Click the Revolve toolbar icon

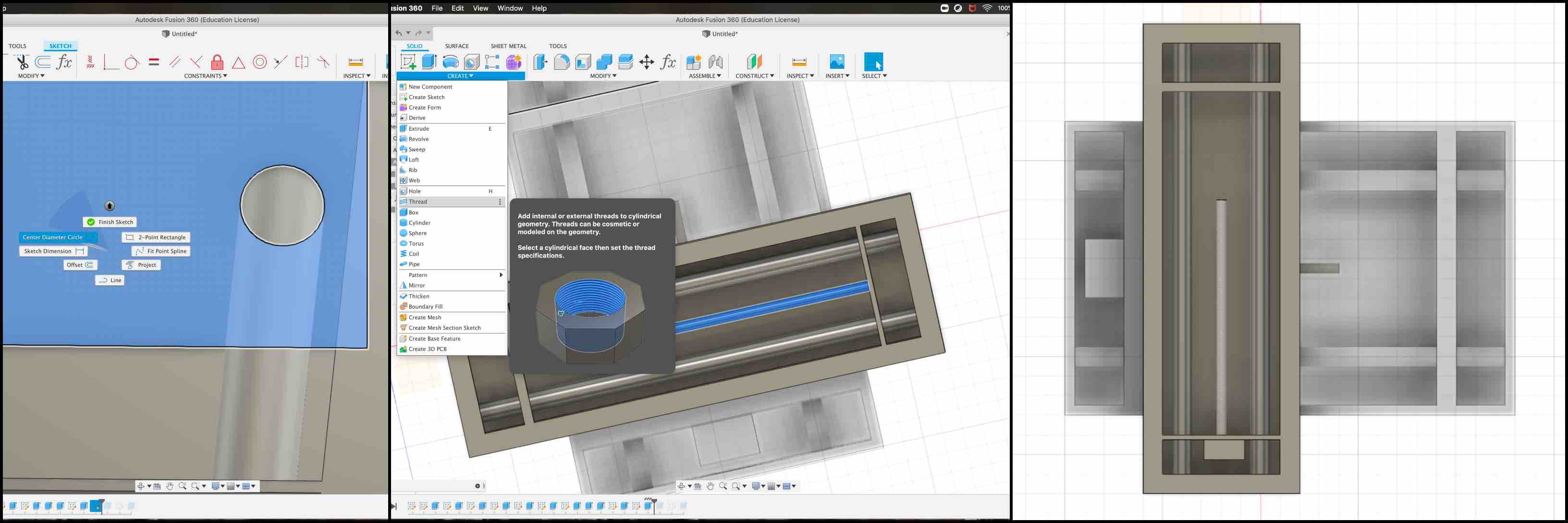[451, 62]
